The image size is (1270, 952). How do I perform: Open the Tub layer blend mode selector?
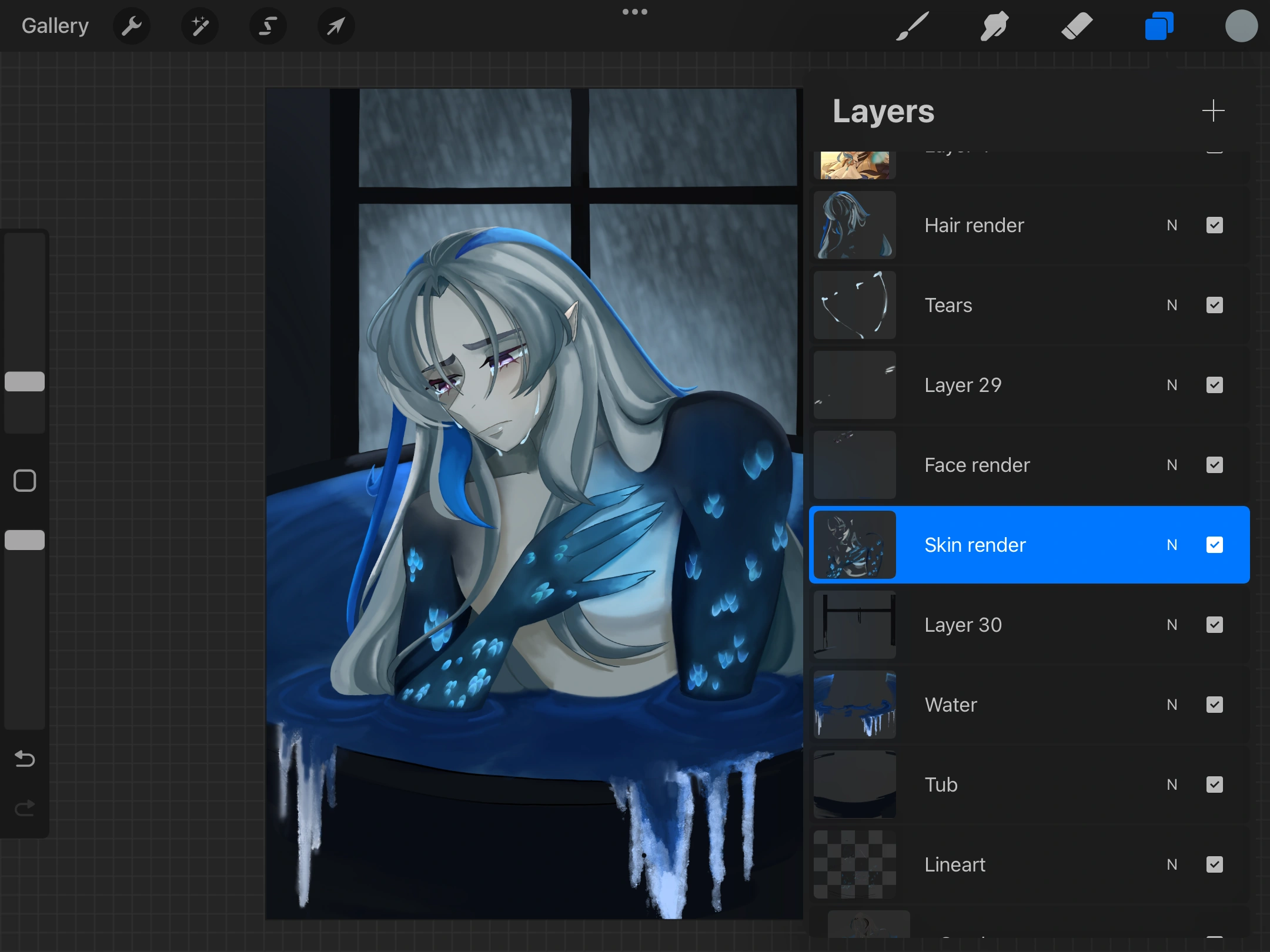1171,785
